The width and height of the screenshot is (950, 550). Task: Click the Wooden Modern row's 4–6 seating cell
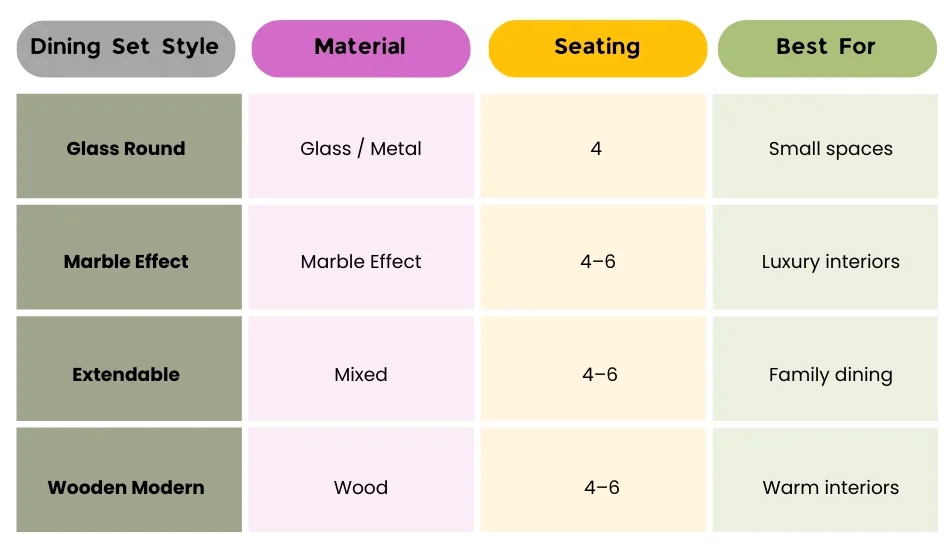(x=601, y=488)
